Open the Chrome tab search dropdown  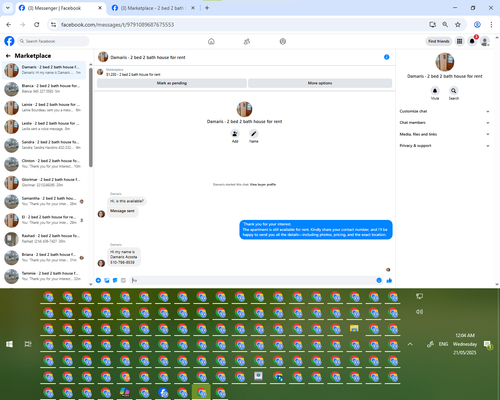[x=7, y=8]
